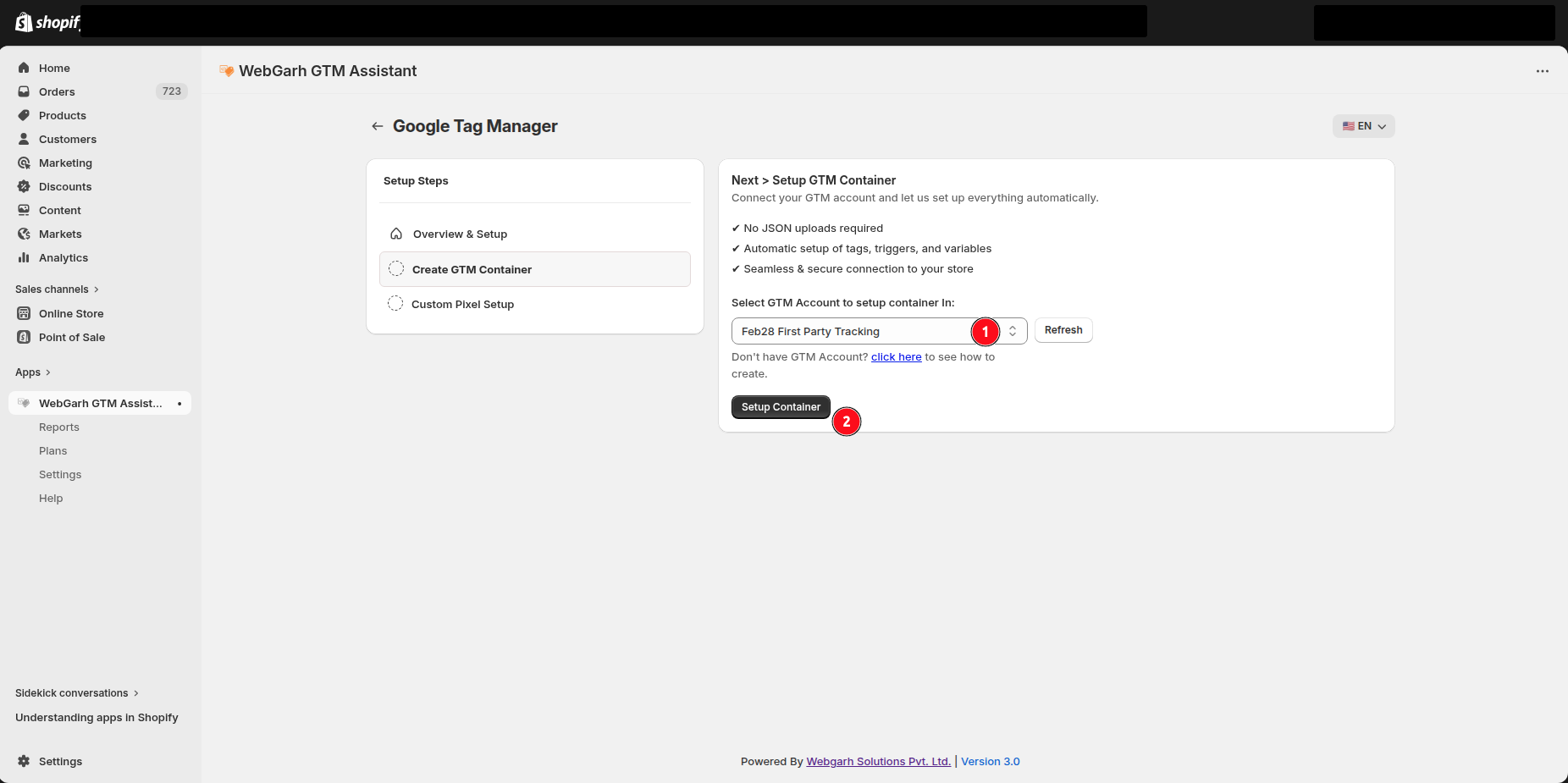This screenshot has width=1568, height=783.
Task: Click the Home icon in the sidebar
Action: click(24, 68)
